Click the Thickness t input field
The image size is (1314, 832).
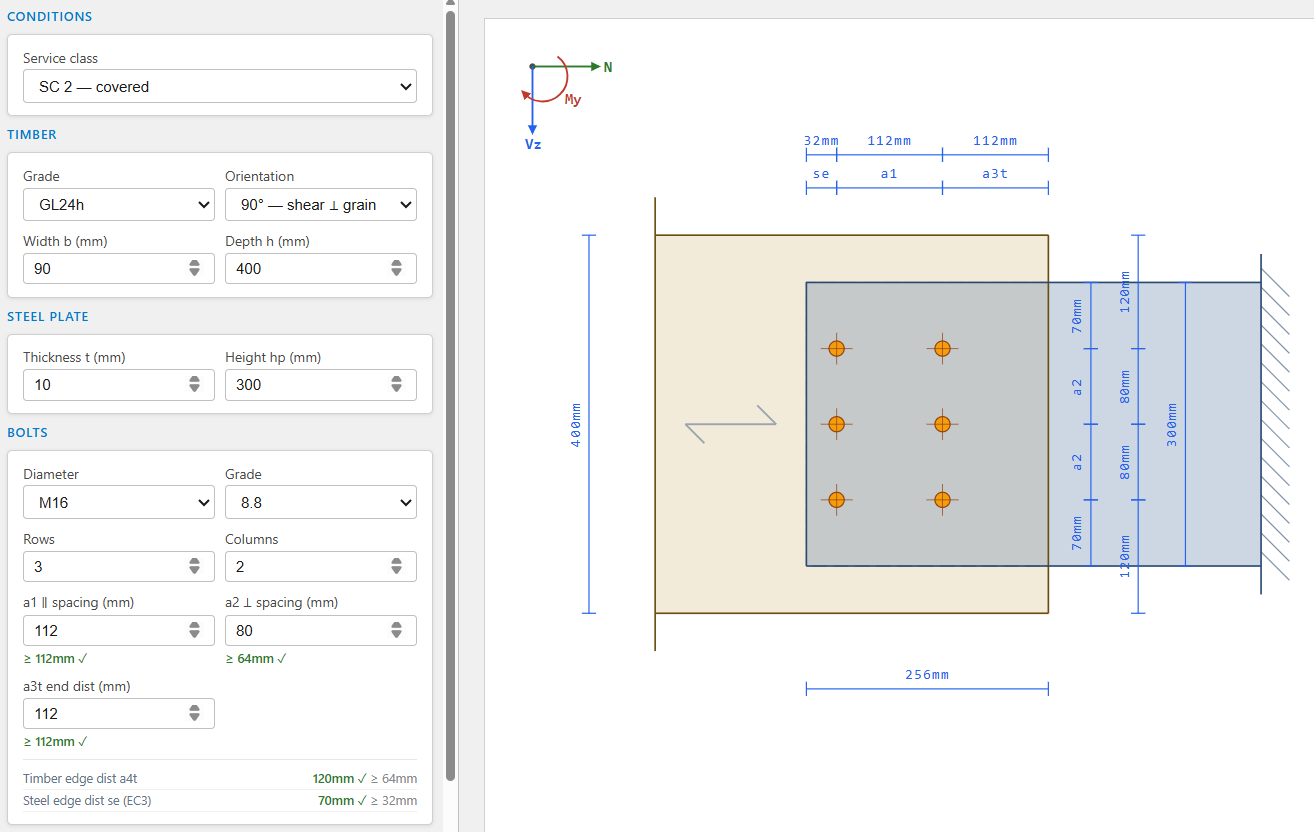[x=119, y=385]
